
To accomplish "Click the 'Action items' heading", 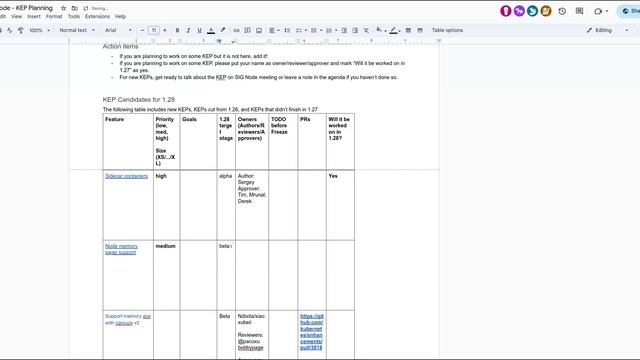I will pyautogui.click(x=120, y=47).
